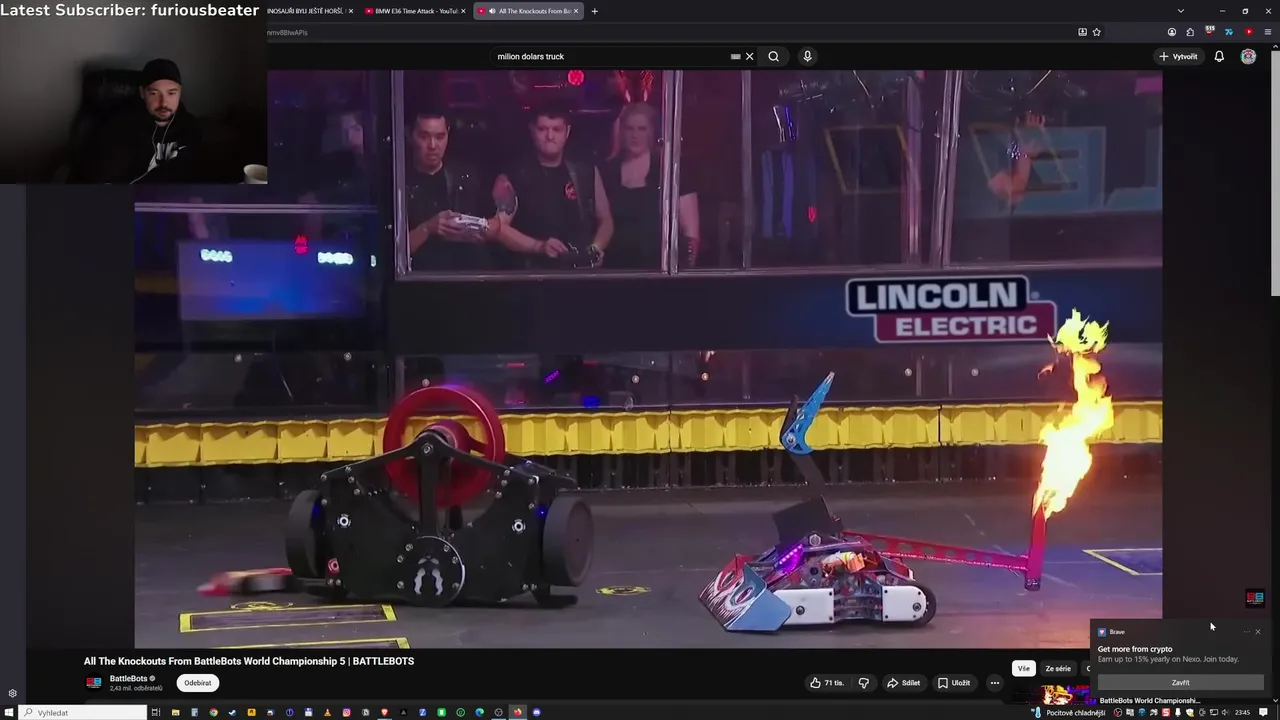1280x720 pixels.
Task: Open the clock showing 23:45
Action: tap(1242, 712)
